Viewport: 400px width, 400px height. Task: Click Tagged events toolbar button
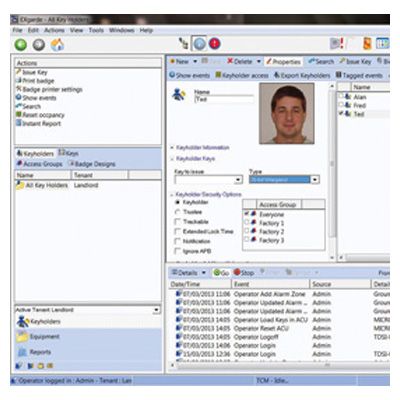pos(359,75)
